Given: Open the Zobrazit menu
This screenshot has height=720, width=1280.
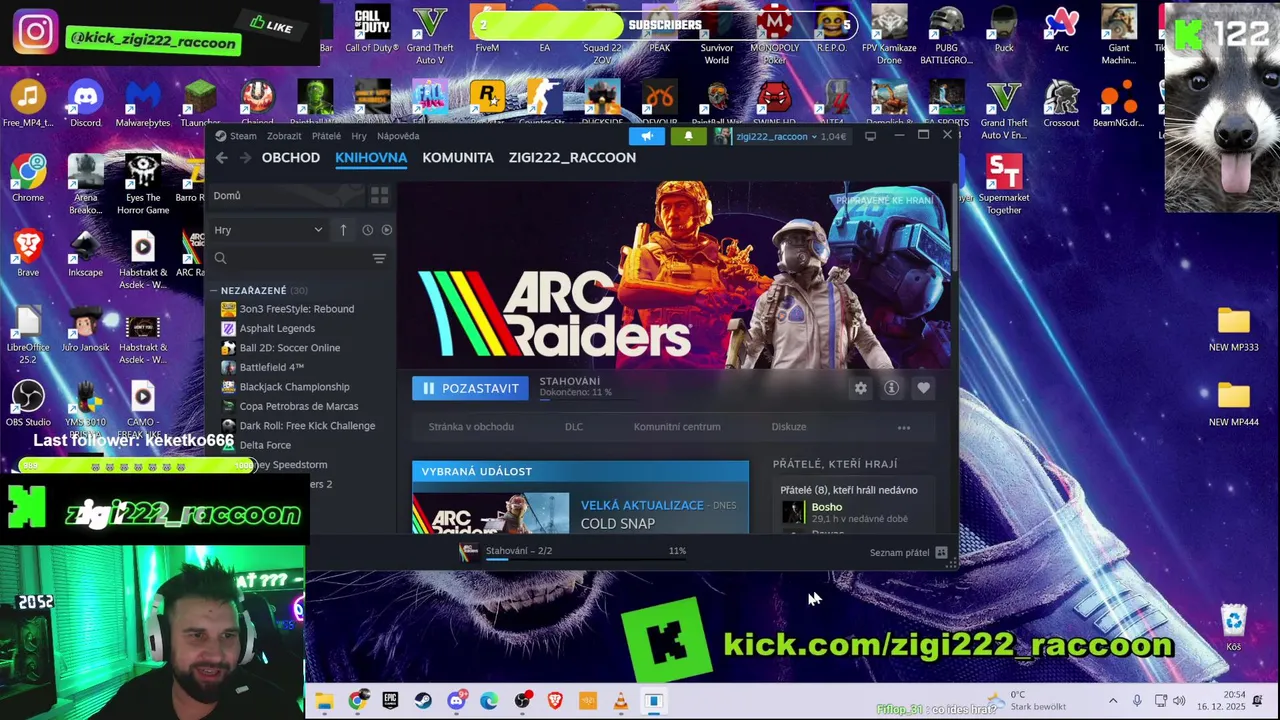Looking at the screenshot, I should click(284, 136).
